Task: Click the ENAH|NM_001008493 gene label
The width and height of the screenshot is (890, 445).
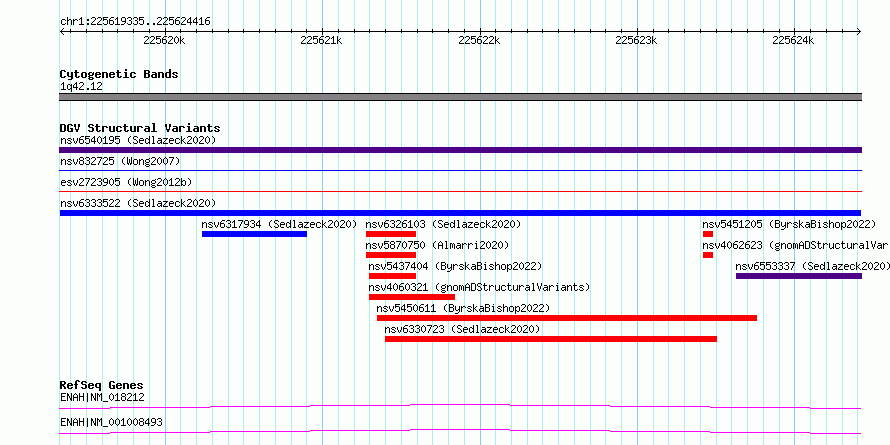Action: pos(111,422)
